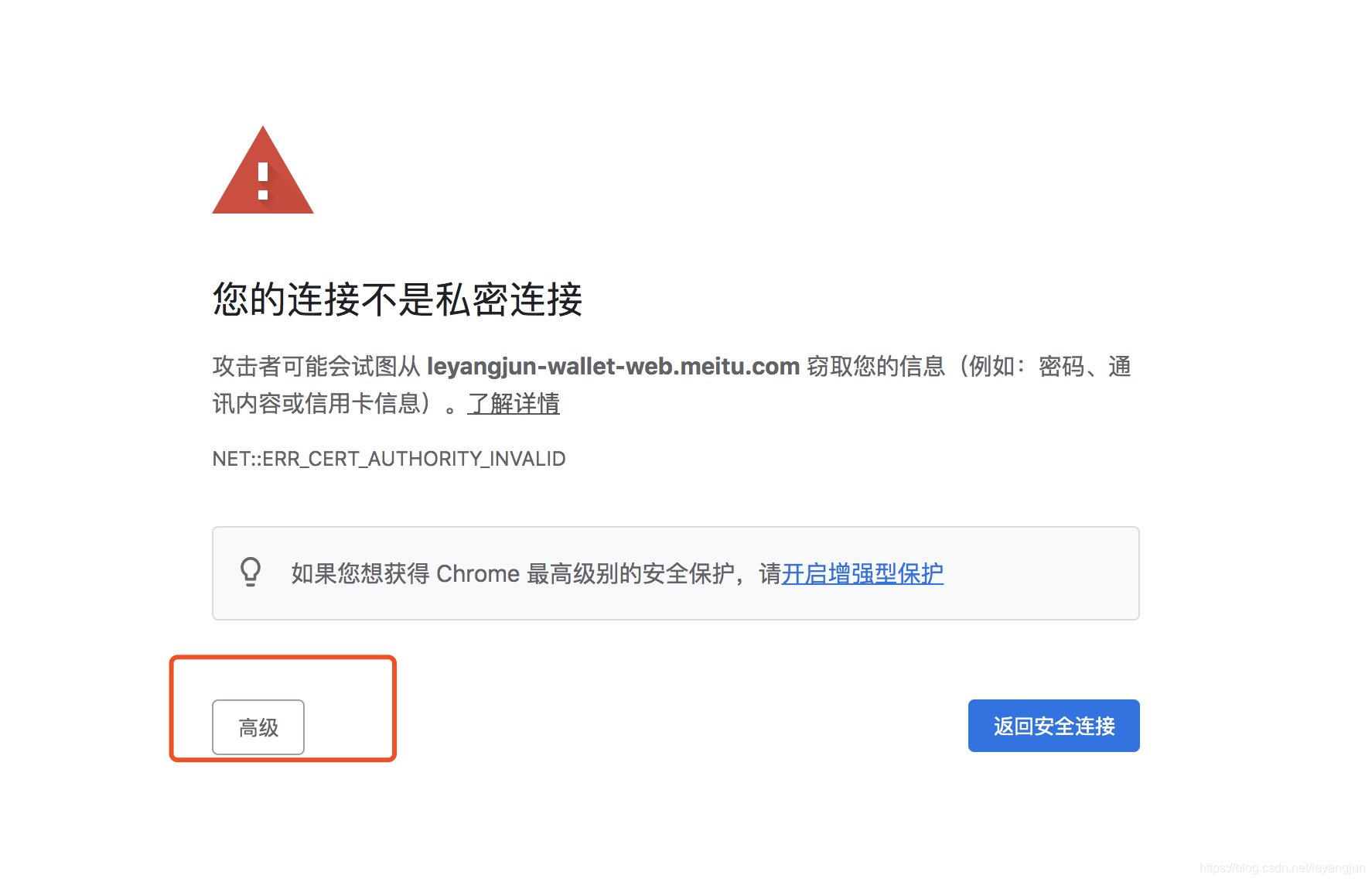Click the 返回安全连接 button
Screen dimensions: 1372x882
(1053, 726)
